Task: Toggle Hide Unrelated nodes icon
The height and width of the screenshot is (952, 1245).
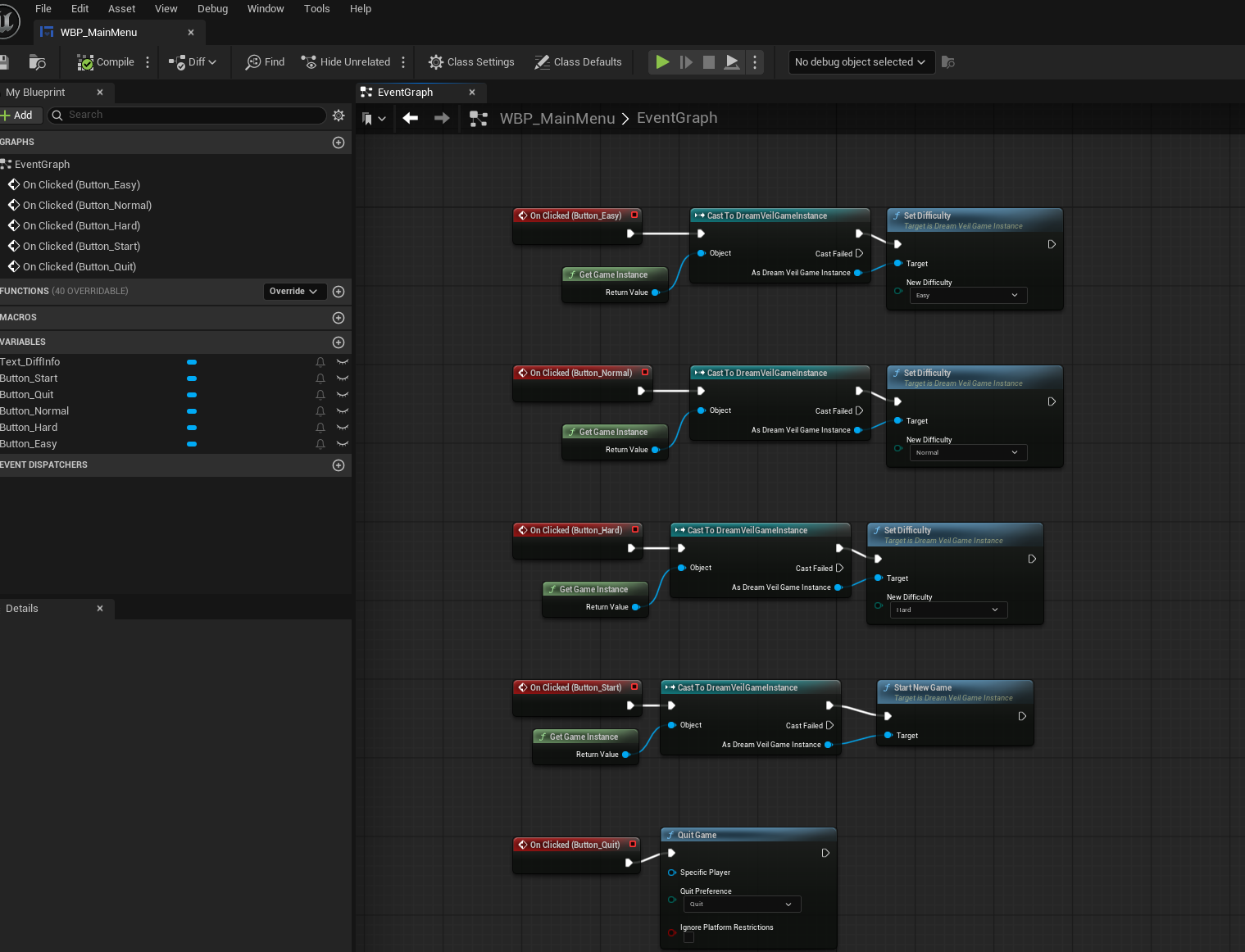Action: click(308, 62)
